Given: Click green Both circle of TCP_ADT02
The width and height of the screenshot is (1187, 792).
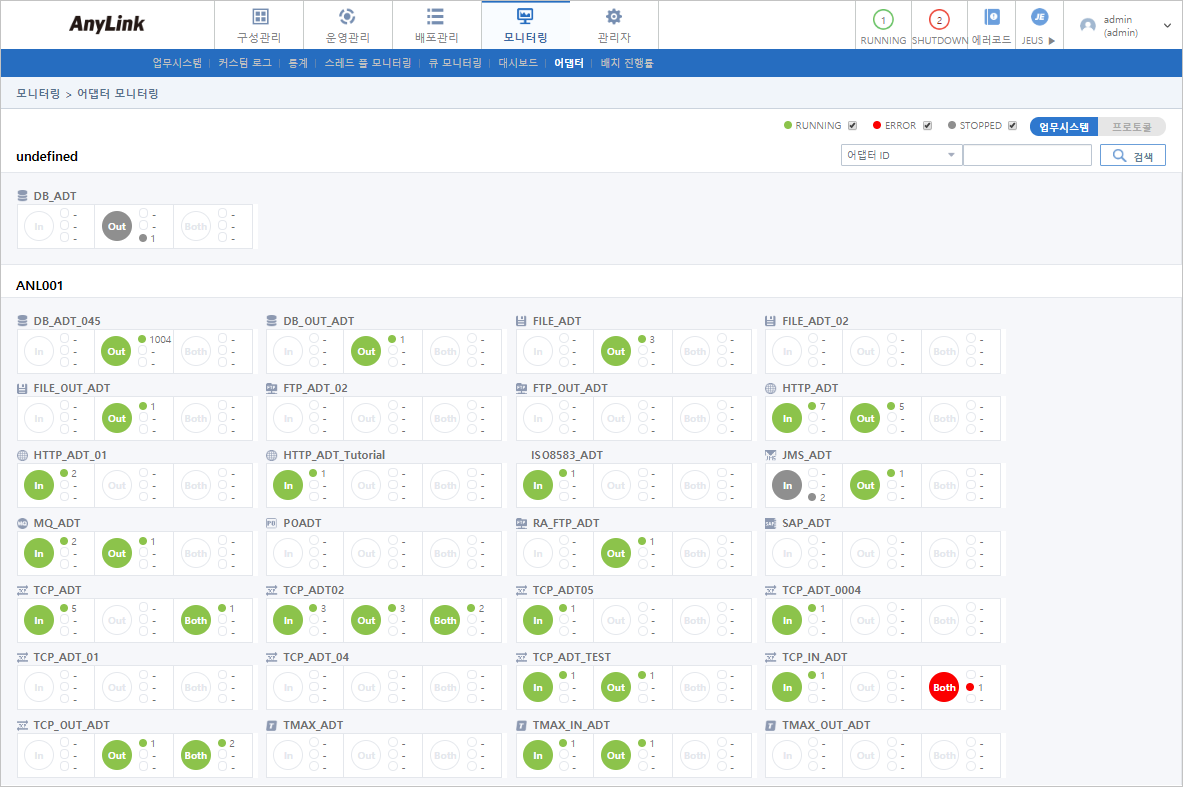Looking at the screenshot, I should [x=445, y=621].
